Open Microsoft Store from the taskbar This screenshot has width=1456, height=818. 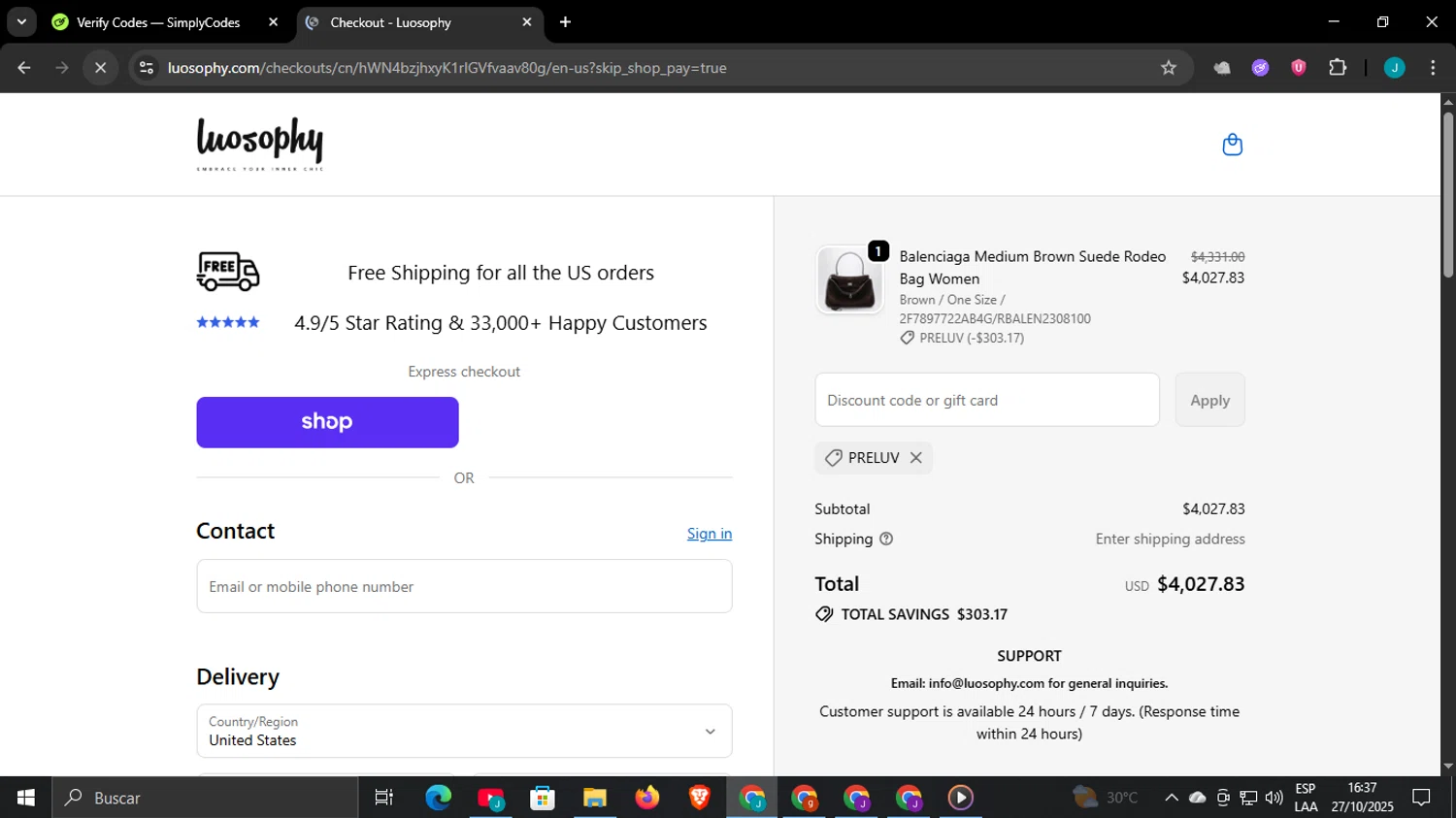[543, 798]
